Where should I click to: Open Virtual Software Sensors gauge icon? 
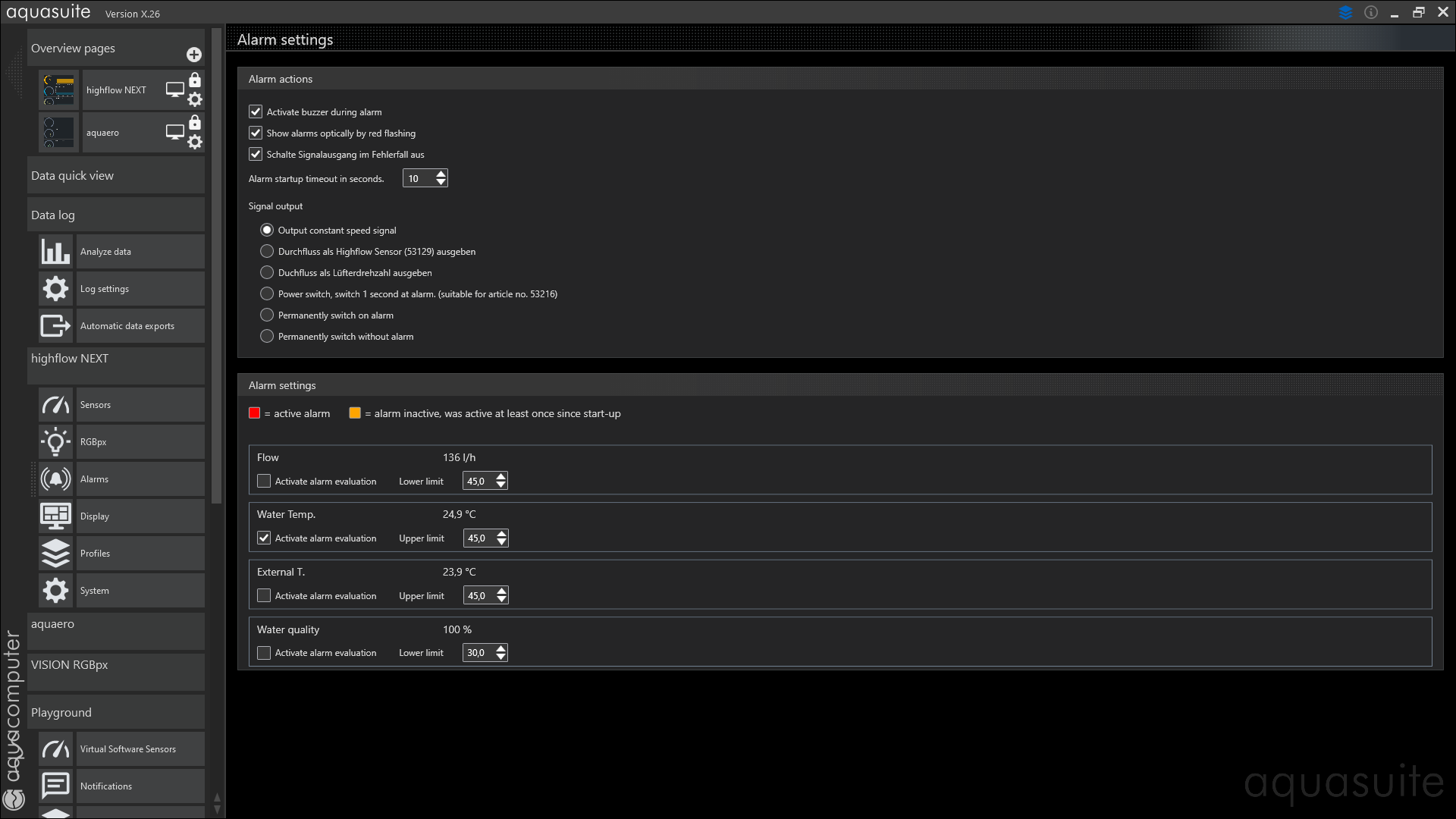[55, 748]
